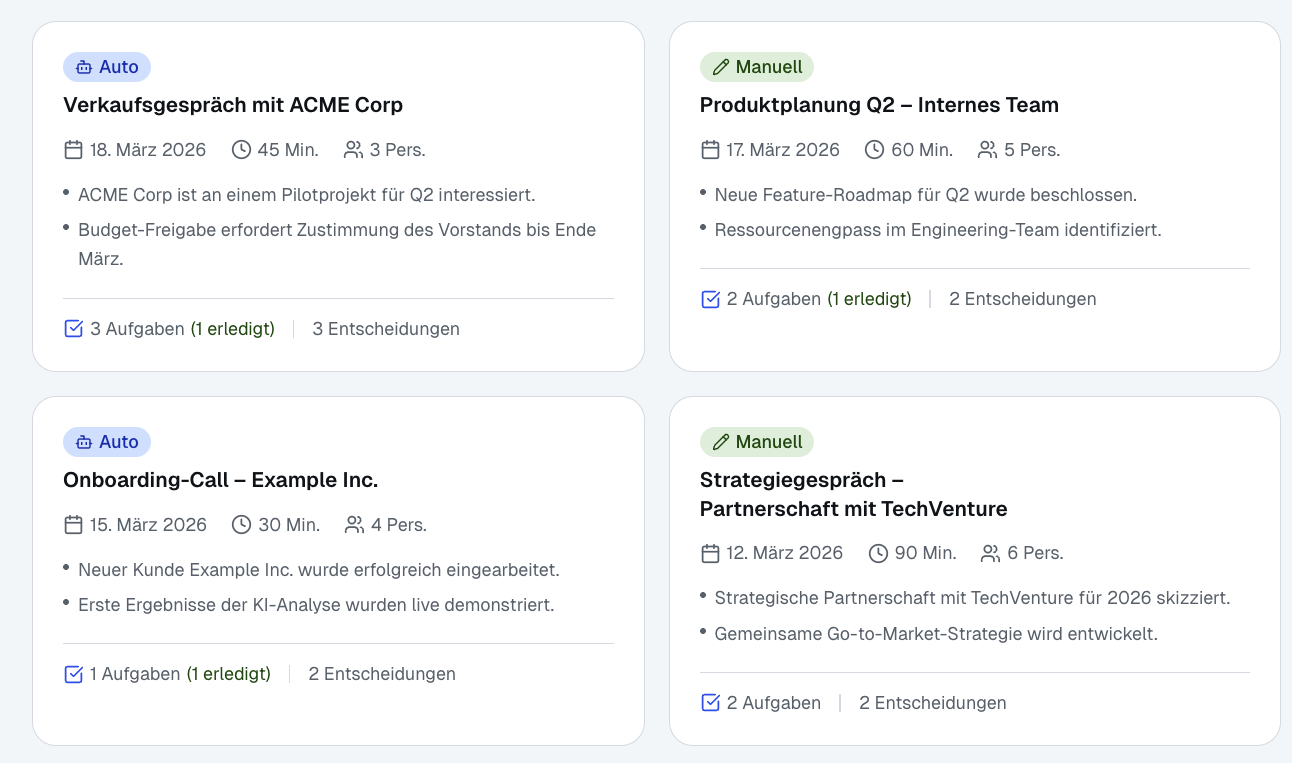
Task: Click the people icon next to 3 Pers.
Action: click(x=352, y=149)
